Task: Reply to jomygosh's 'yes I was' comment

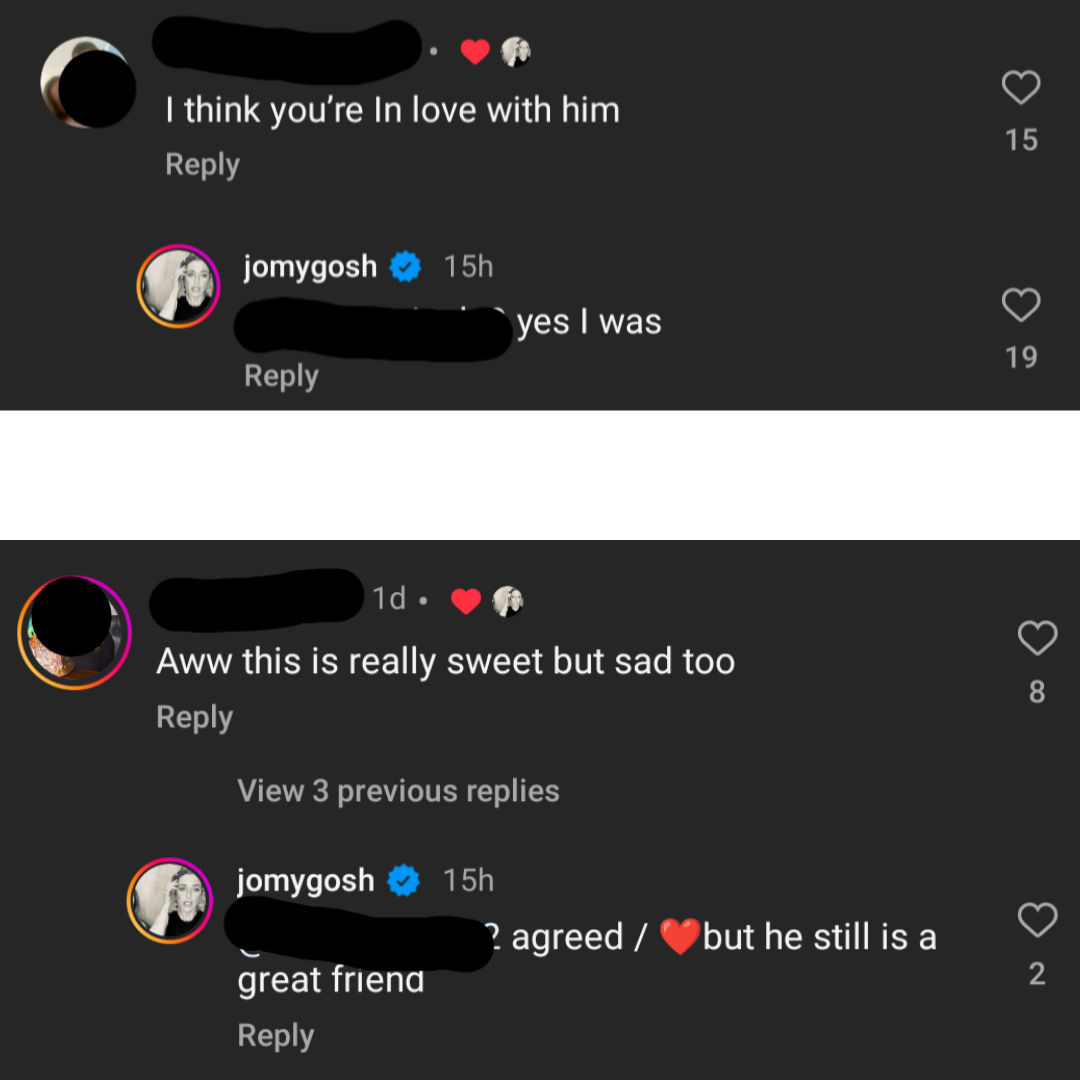Action: [x=281, y=377]
